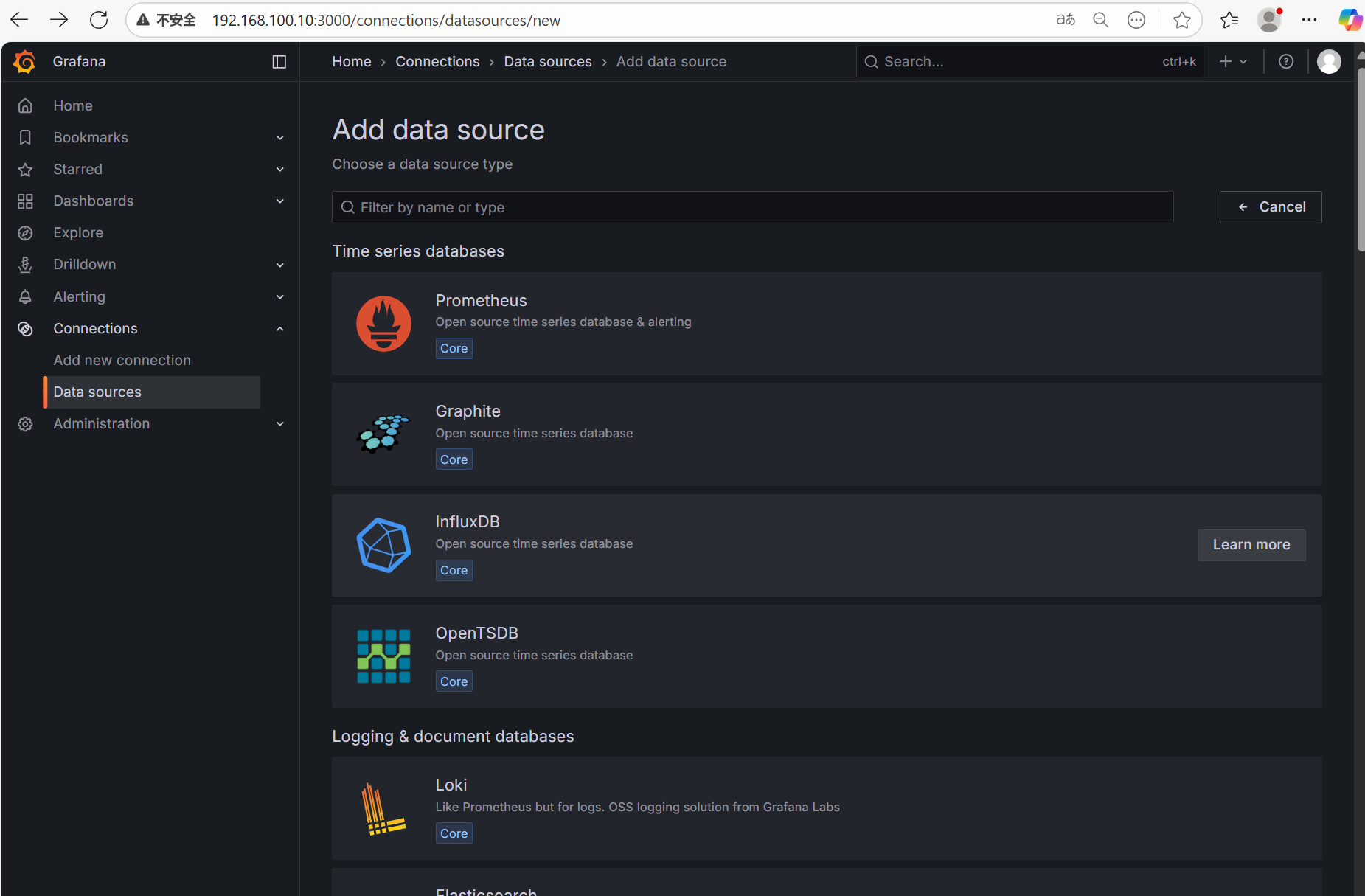
Task: Click the Core badge on Prometheus card
Action: pos(454,349)
